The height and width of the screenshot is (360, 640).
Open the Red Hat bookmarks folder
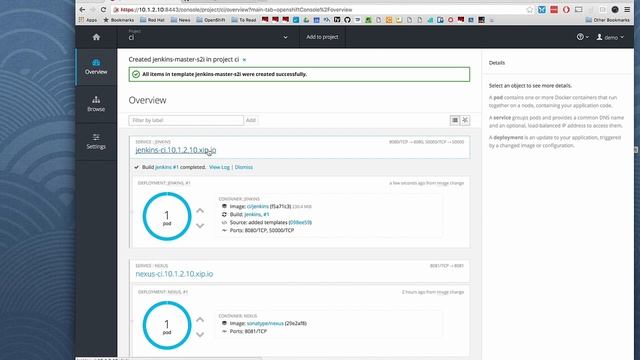(152, 20)
